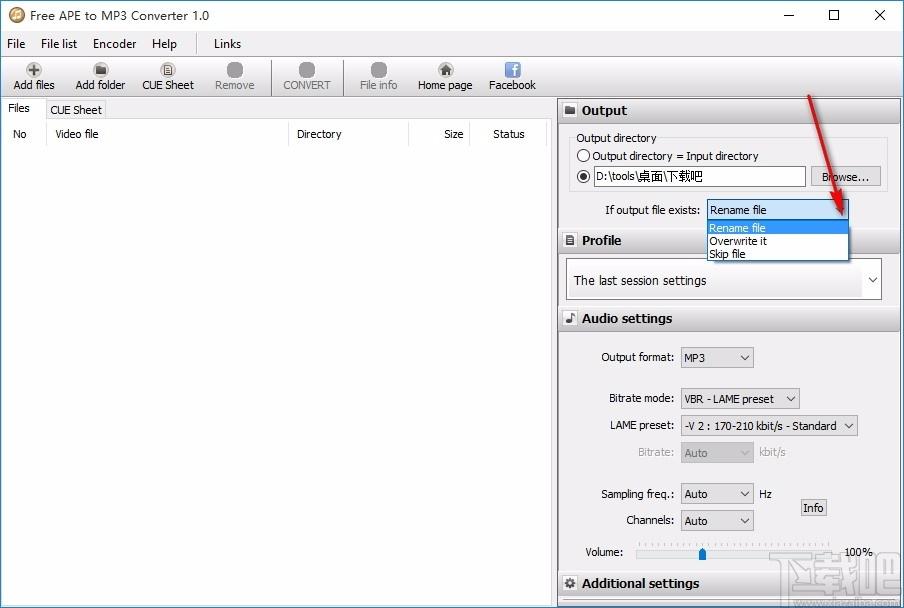Click the Video file column header

pyautogui.click(x=167, y=134)
